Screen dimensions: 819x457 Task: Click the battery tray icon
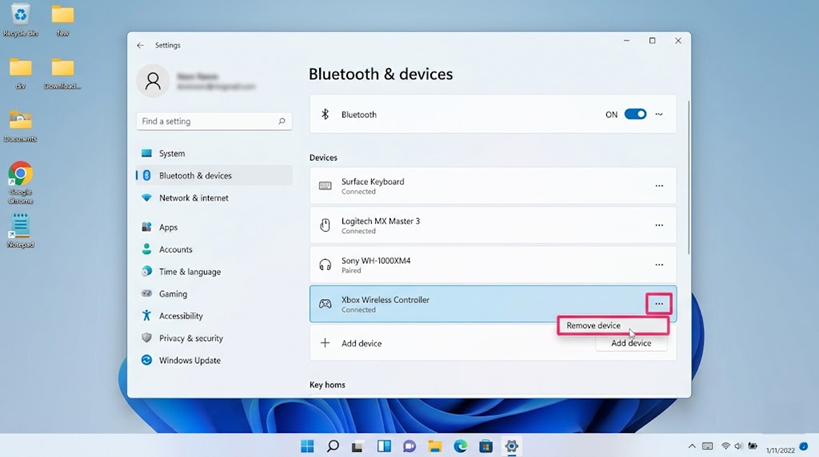click(753, 446)
